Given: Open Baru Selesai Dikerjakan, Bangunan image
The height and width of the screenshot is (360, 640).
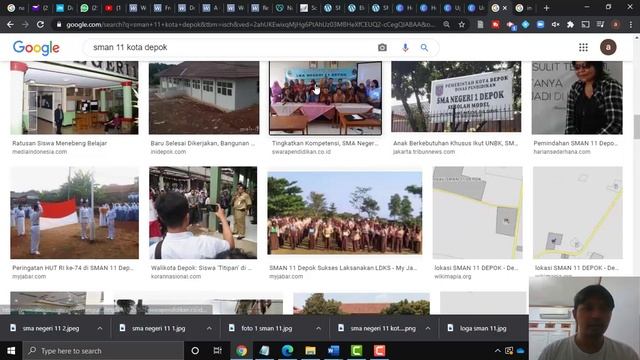Looking at the screenshot, I should (204, 98).
